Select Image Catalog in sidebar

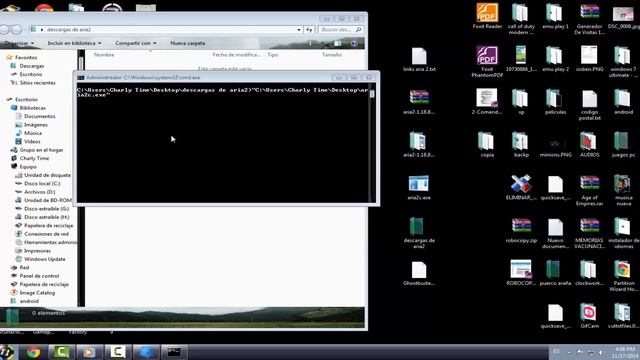pyautogui.click(x=37, y=293)
